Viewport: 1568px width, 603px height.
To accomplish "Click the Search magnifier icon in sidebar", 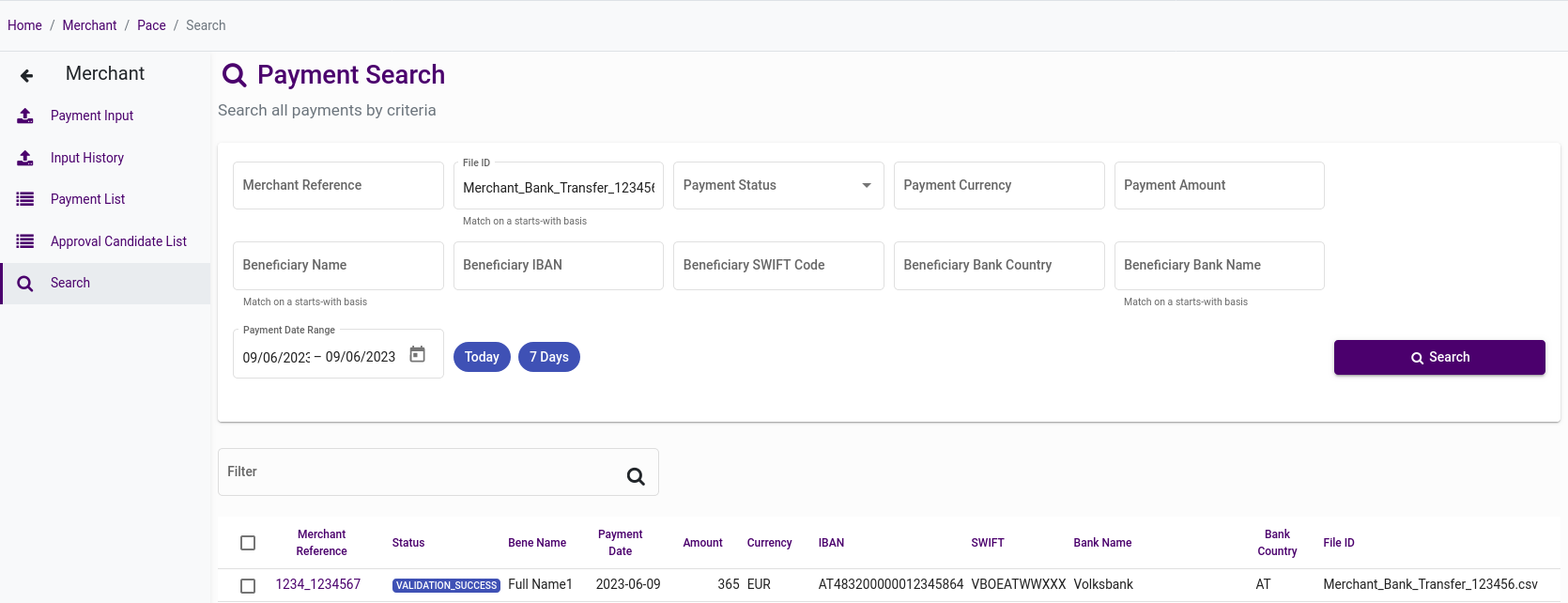I will [25, 284].
